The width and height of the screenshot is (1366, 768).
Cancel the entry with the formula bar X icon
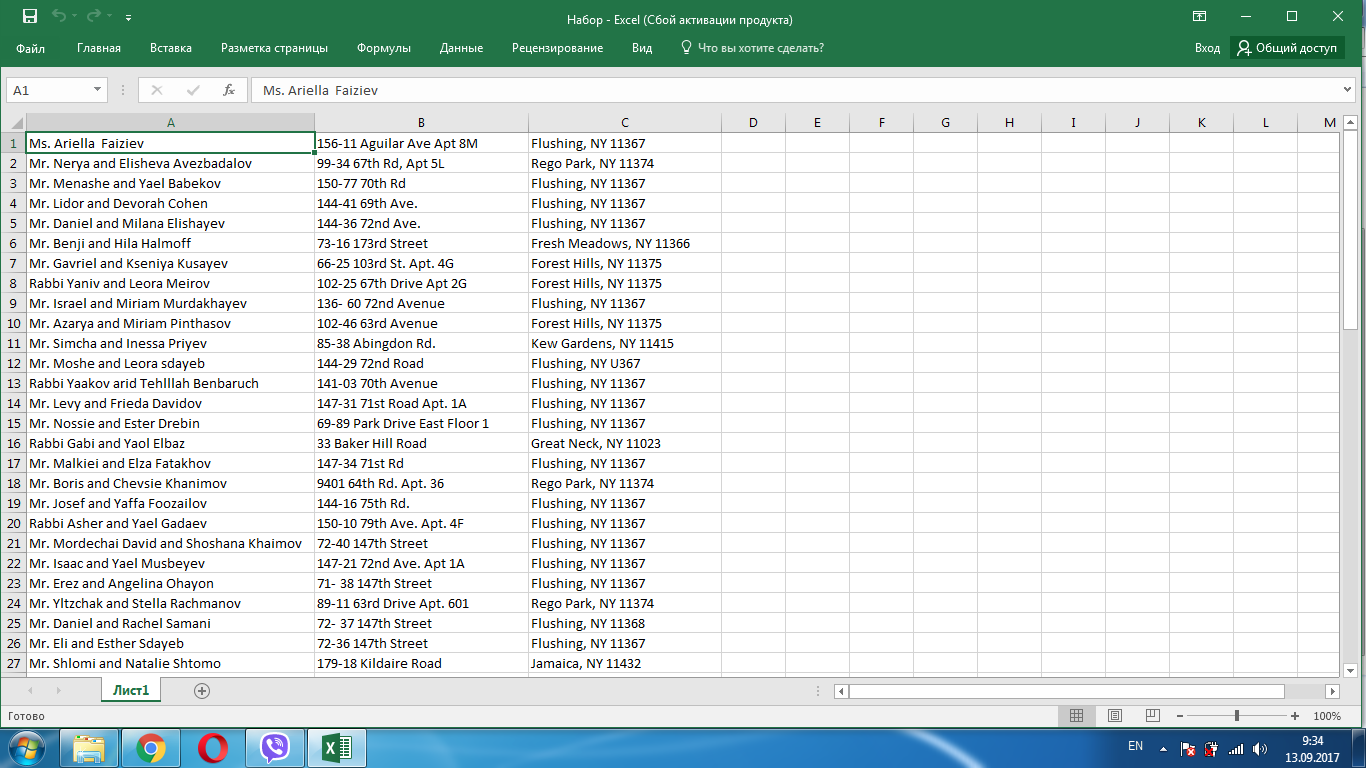pos(157,90)
